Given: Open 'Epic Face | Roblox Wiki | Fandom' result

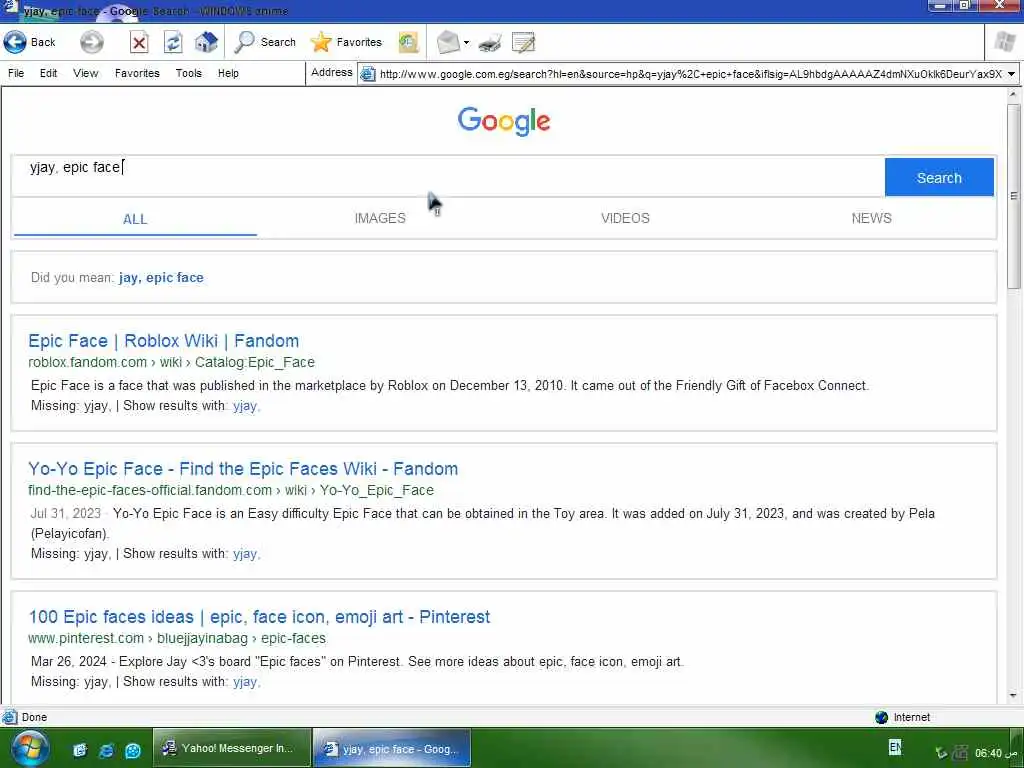Looking at the screenshot, I should pos(163,341).
